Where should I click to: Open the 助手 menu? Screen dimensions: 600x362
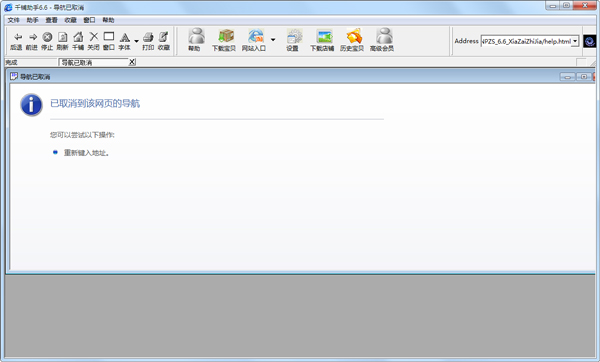[x=32, y=20]
